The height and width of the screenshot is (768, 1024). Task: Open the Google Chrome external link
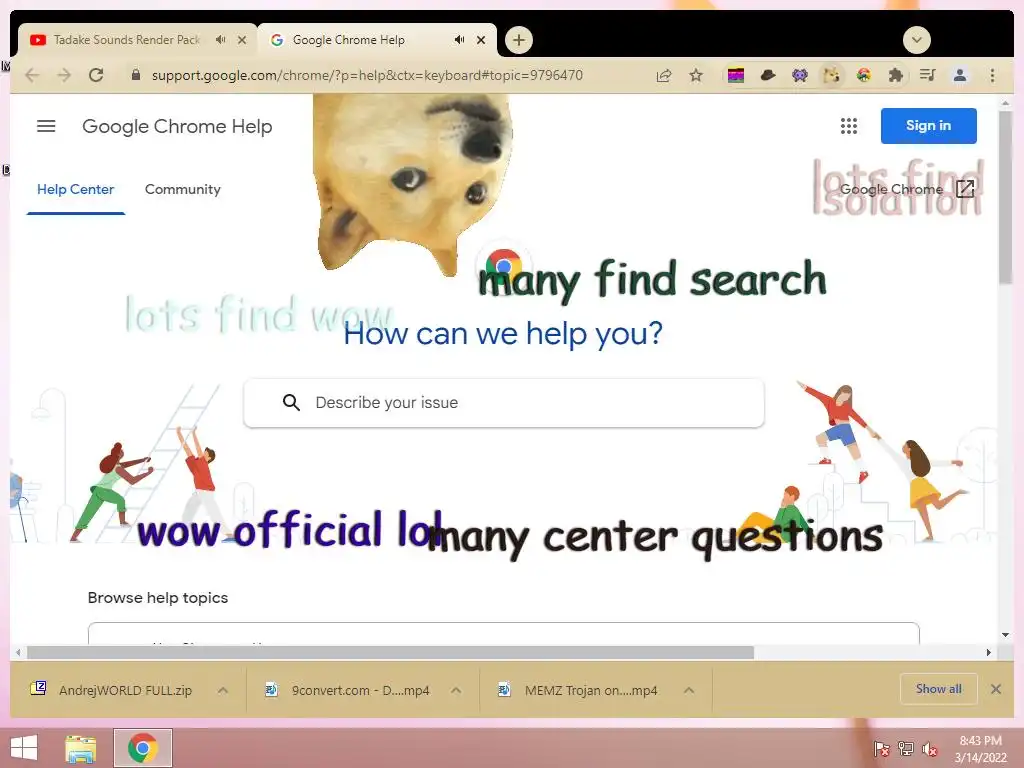(908, 189)
